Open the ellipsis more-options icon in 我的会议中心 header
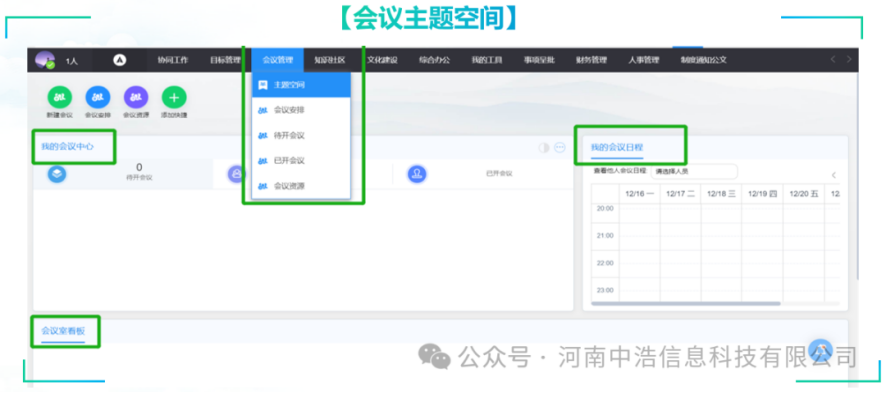Image resolution: width=886 pixels, height=393 pixels. (x=559, y=147)
